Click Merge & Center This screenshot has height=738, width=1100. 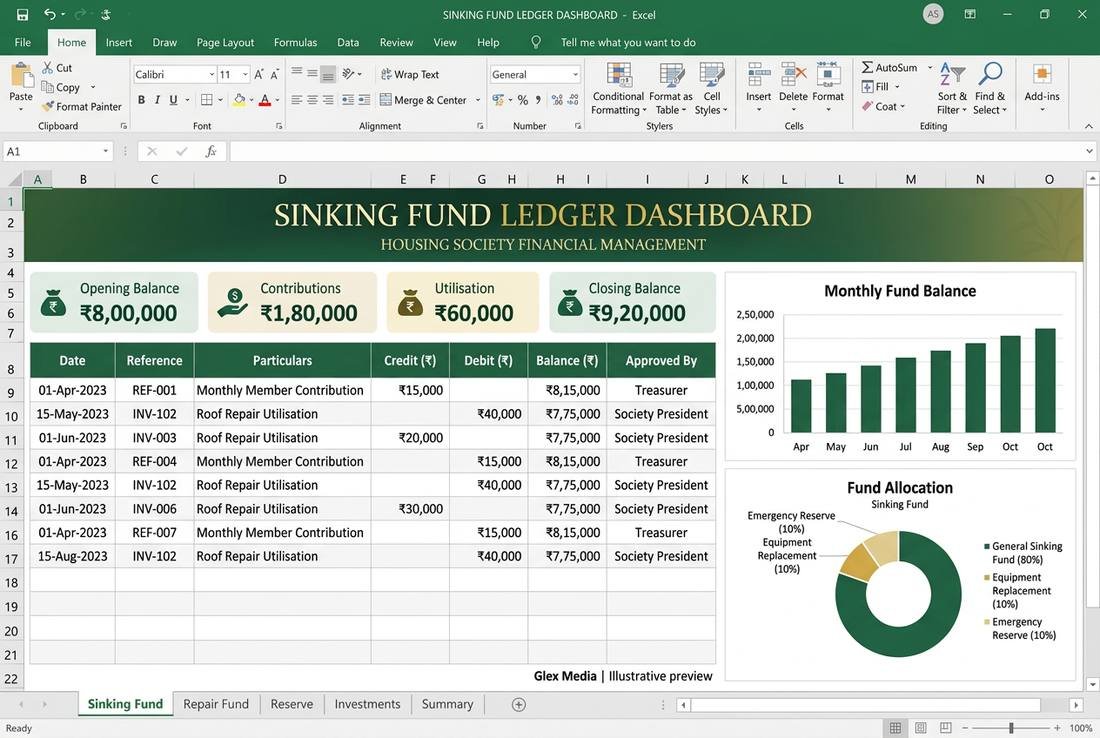click(423, 100)
